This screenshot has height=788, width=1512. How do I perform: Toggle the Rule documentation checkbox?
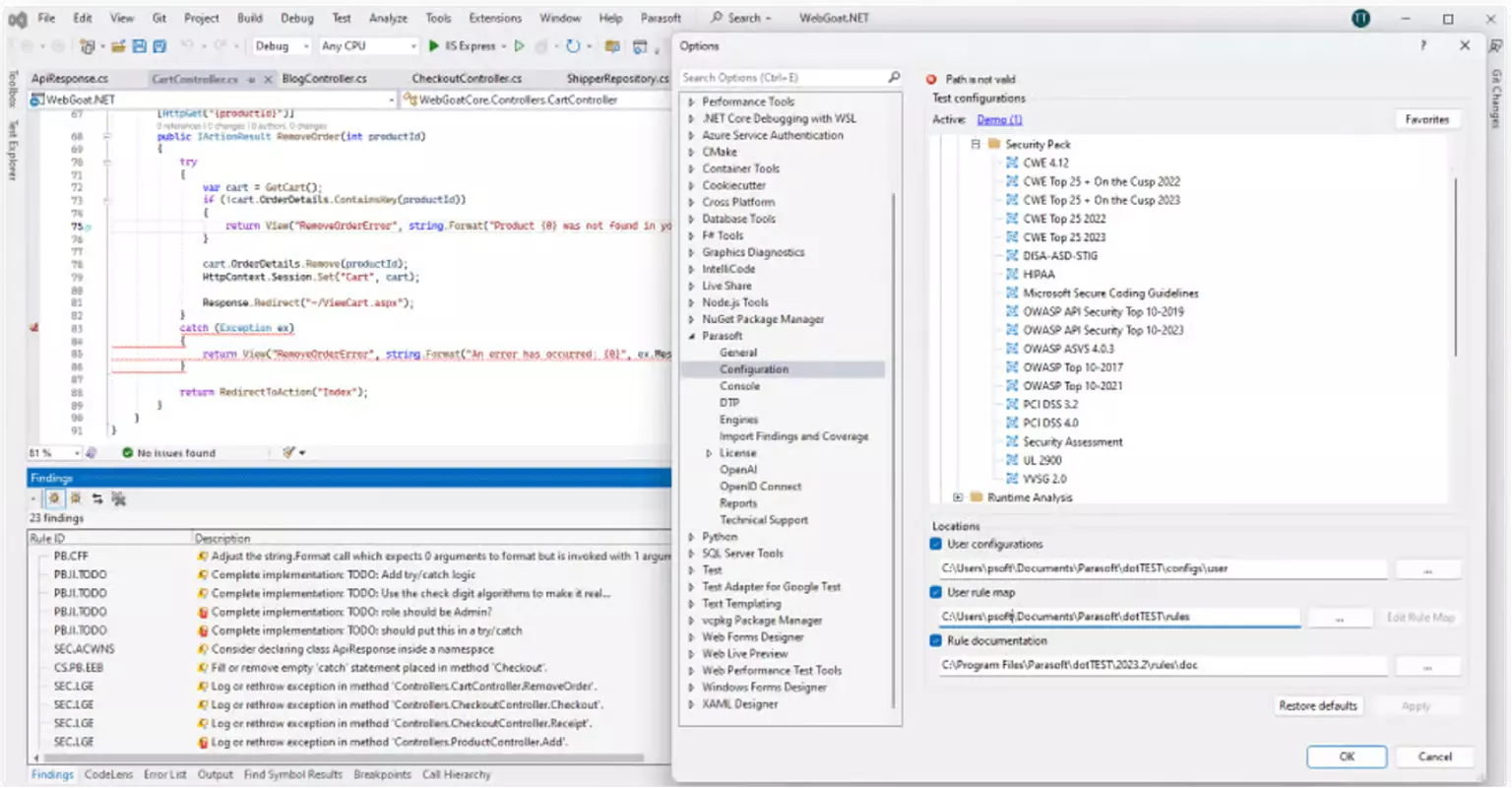coord(936,640)
